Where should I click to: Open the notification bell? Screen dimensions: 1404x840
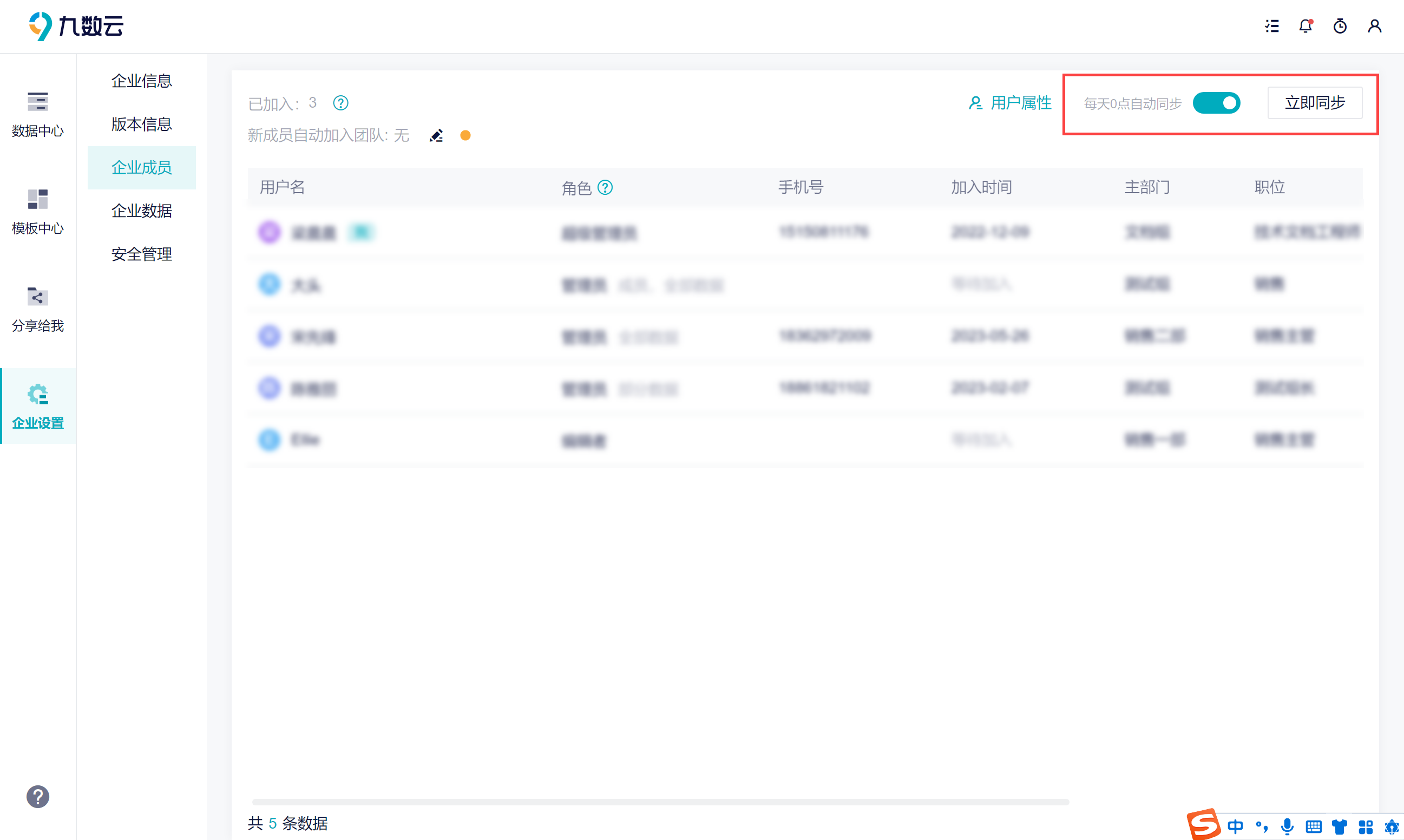(1305, 26)
